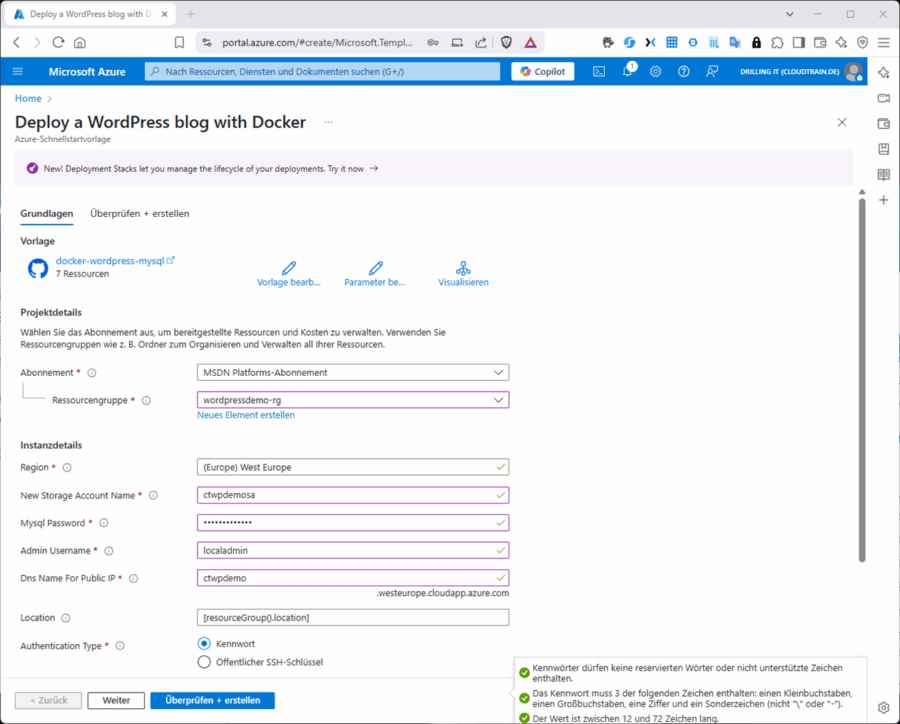Open the browser main menu icon
This screenshot has width=900, height=724.
point(884,42)
